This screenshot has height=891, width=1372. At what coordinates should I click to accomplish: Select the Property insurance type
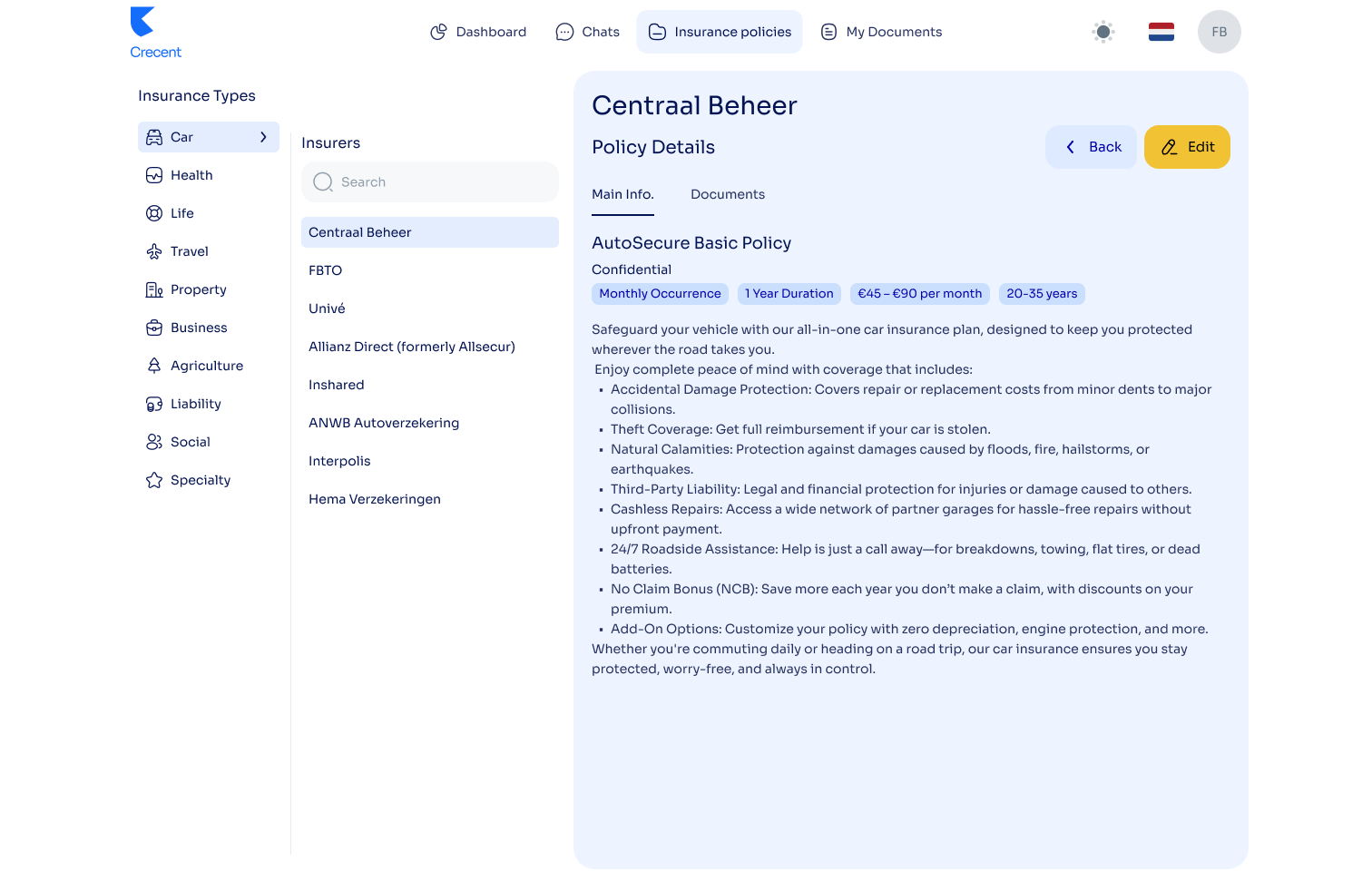[209, 289]
